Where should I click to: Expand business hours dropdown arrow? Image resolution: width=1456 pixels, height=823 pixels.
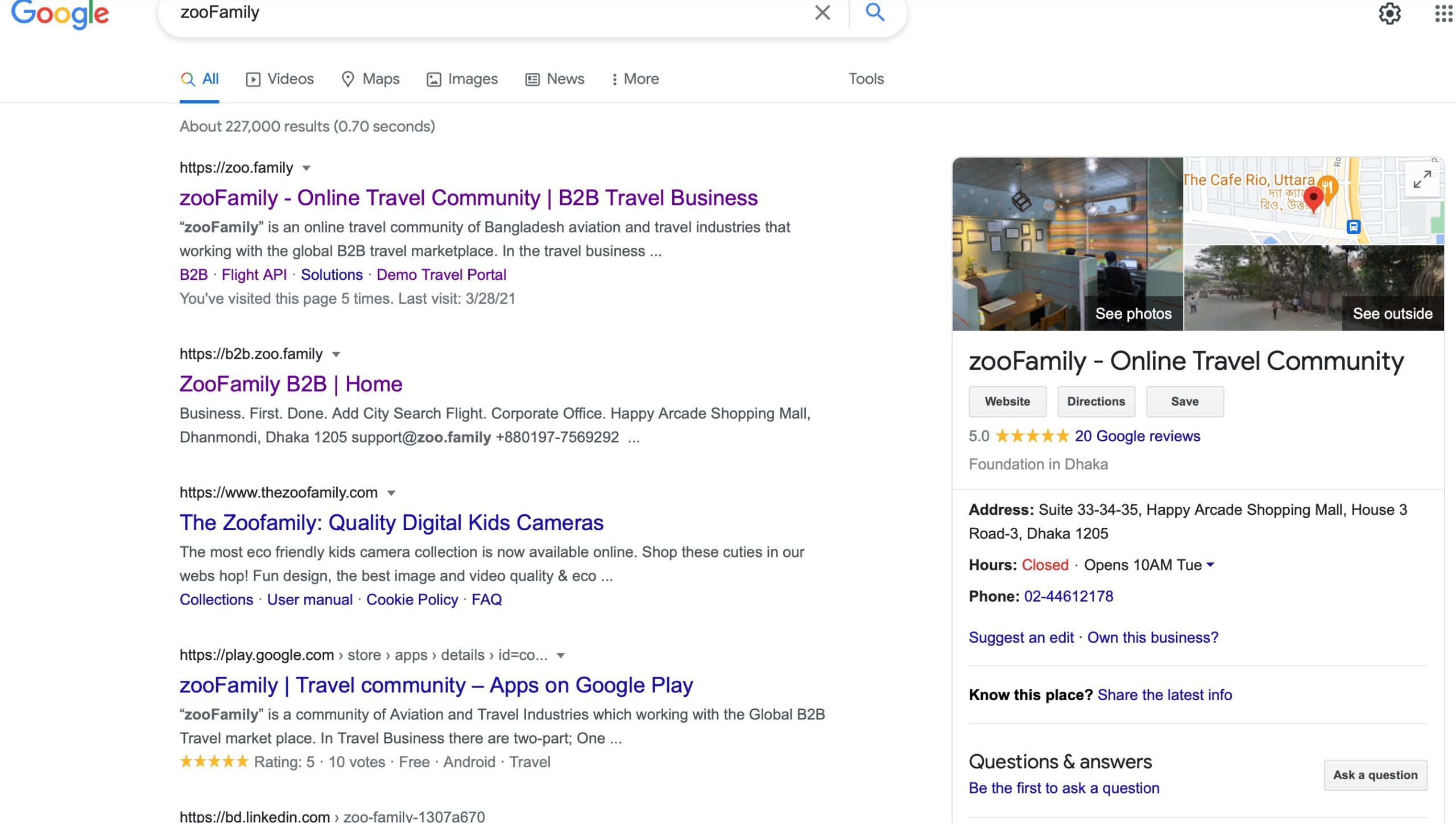click(1210, 565)
